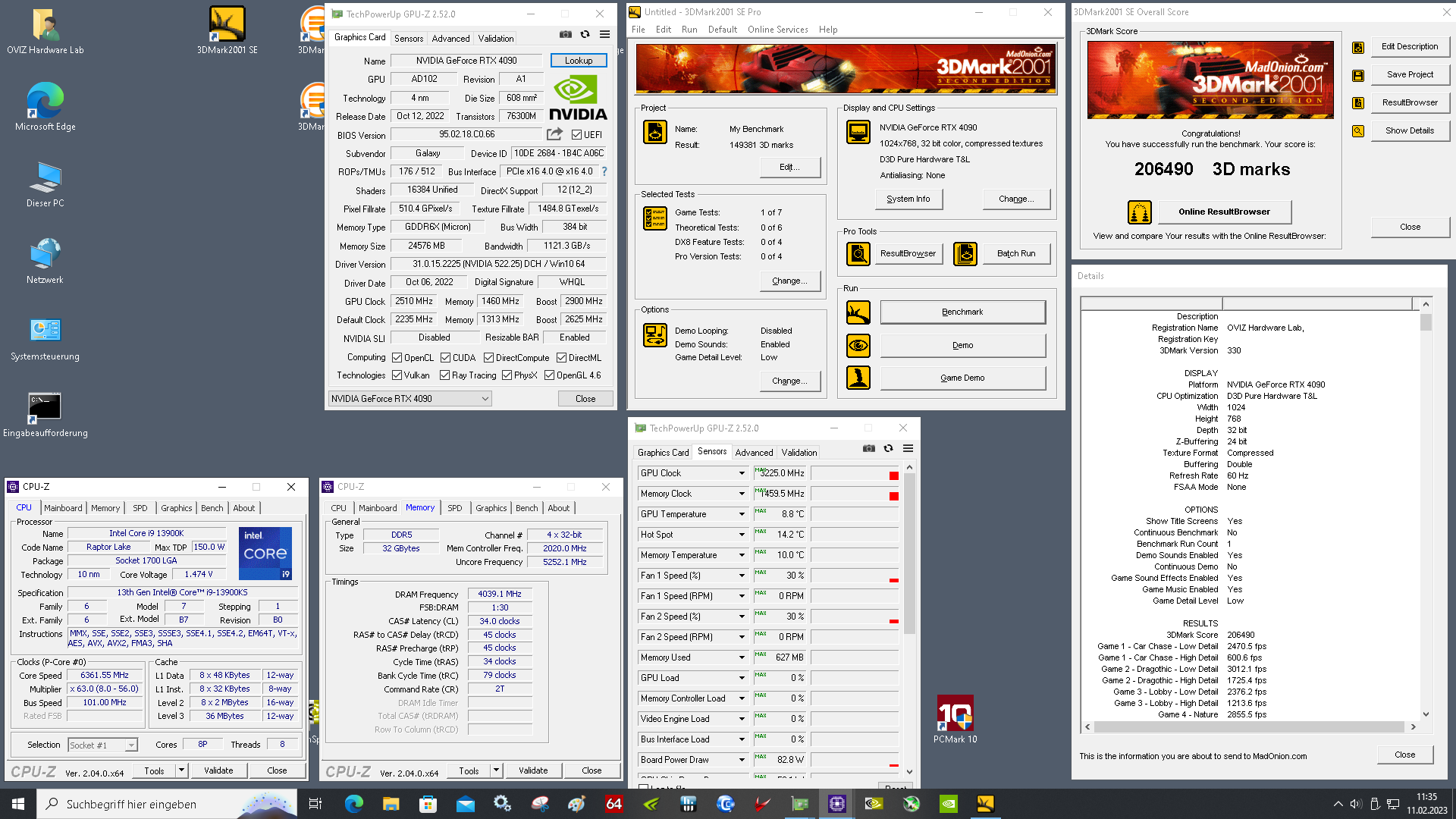Open Mainboard tab in left CPU-Z window
Image resolution: width=1456 pixels, height=819 pixels.
pos(63,508)
